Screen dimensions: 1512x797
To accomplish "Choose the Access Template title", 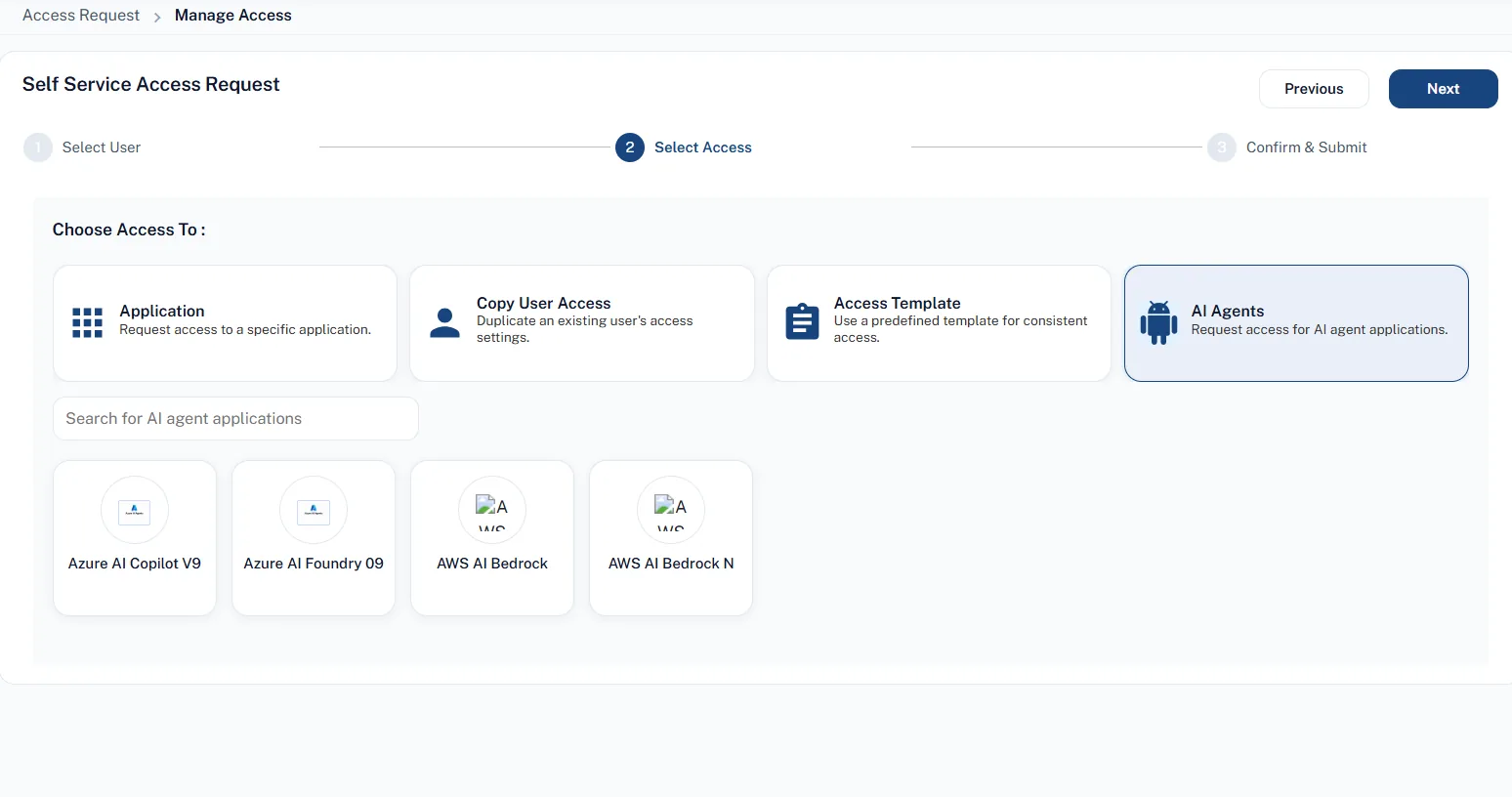I will [x=898, y=303].
